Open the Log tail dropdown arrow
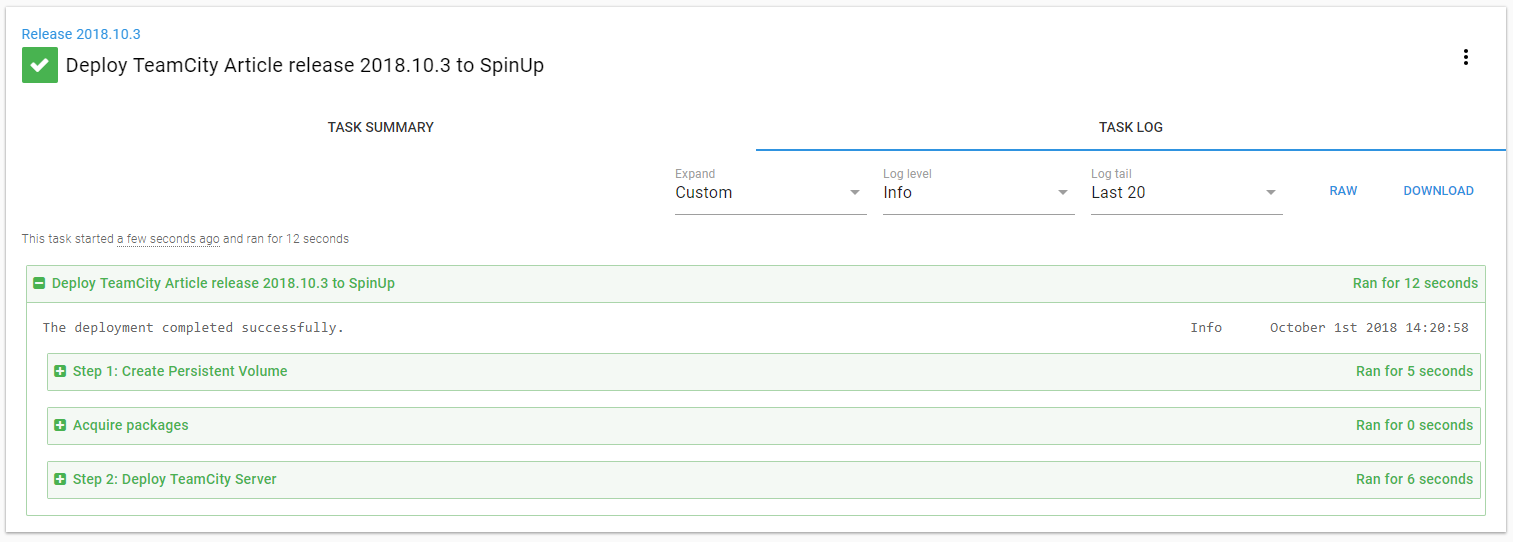The image size is (1513, 542). tap(1271, 193)
